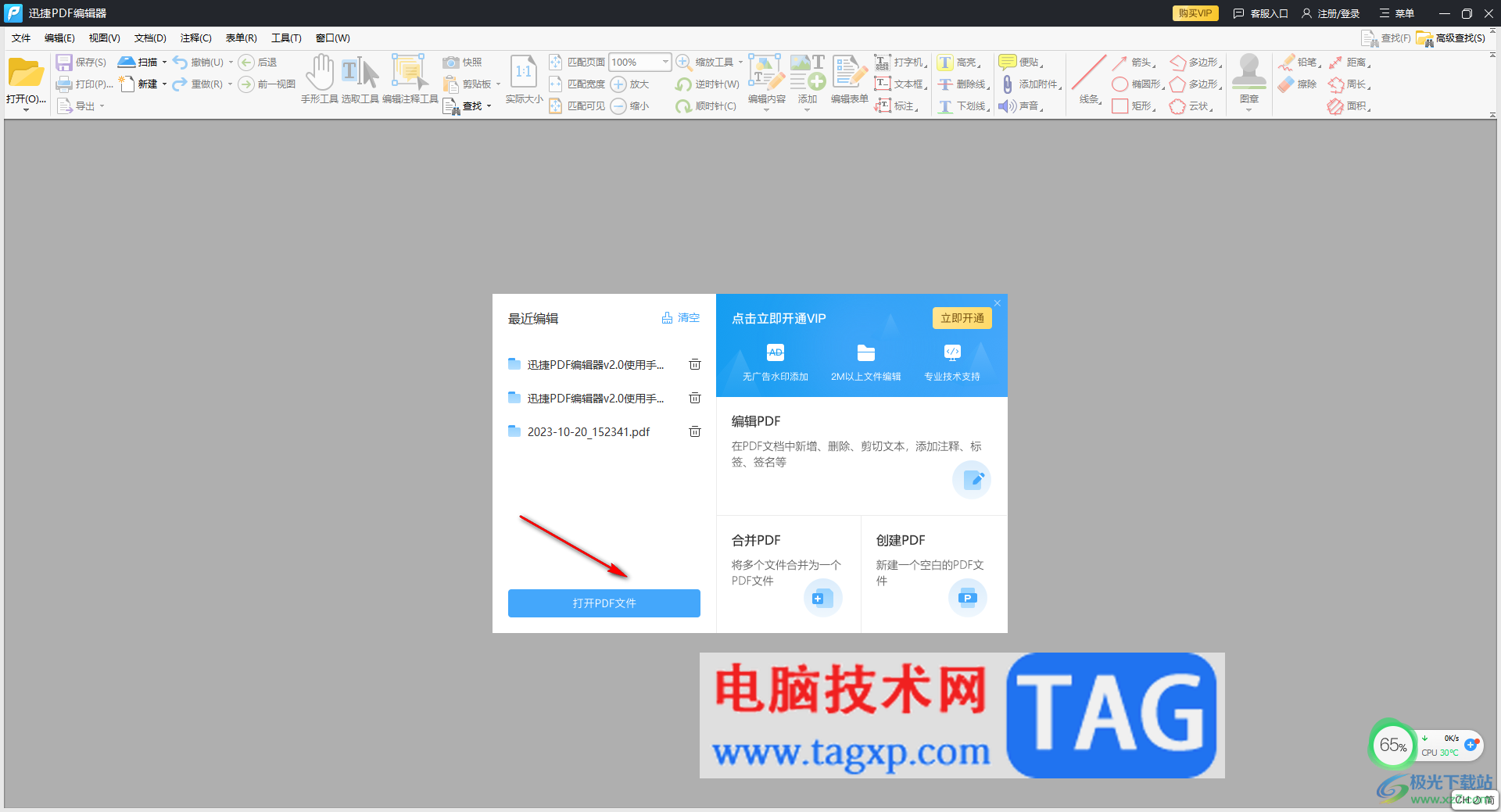Image resolution: width=1501 pixels, height=812 pixels.
Task: Expand the Clipboard (剪贴板) dropdown arrow
Action: [x=498, y=84]
